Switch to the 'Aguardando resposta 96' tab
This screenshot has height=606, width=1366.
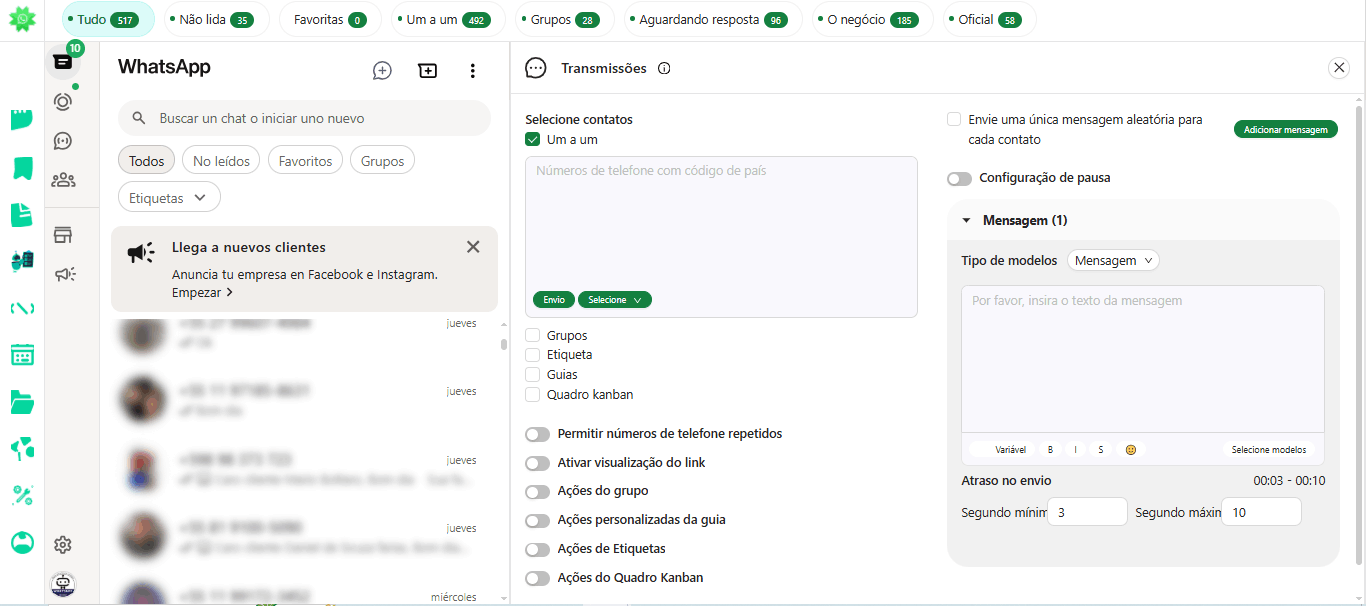pos(712,19)
